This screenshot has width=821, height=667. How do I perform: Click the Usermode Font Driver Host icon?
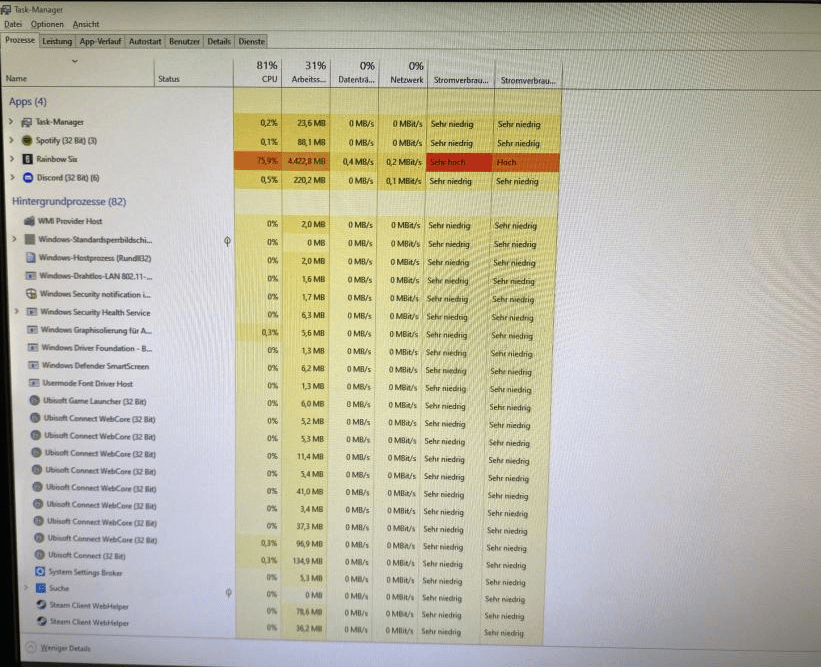pos(34,383)
